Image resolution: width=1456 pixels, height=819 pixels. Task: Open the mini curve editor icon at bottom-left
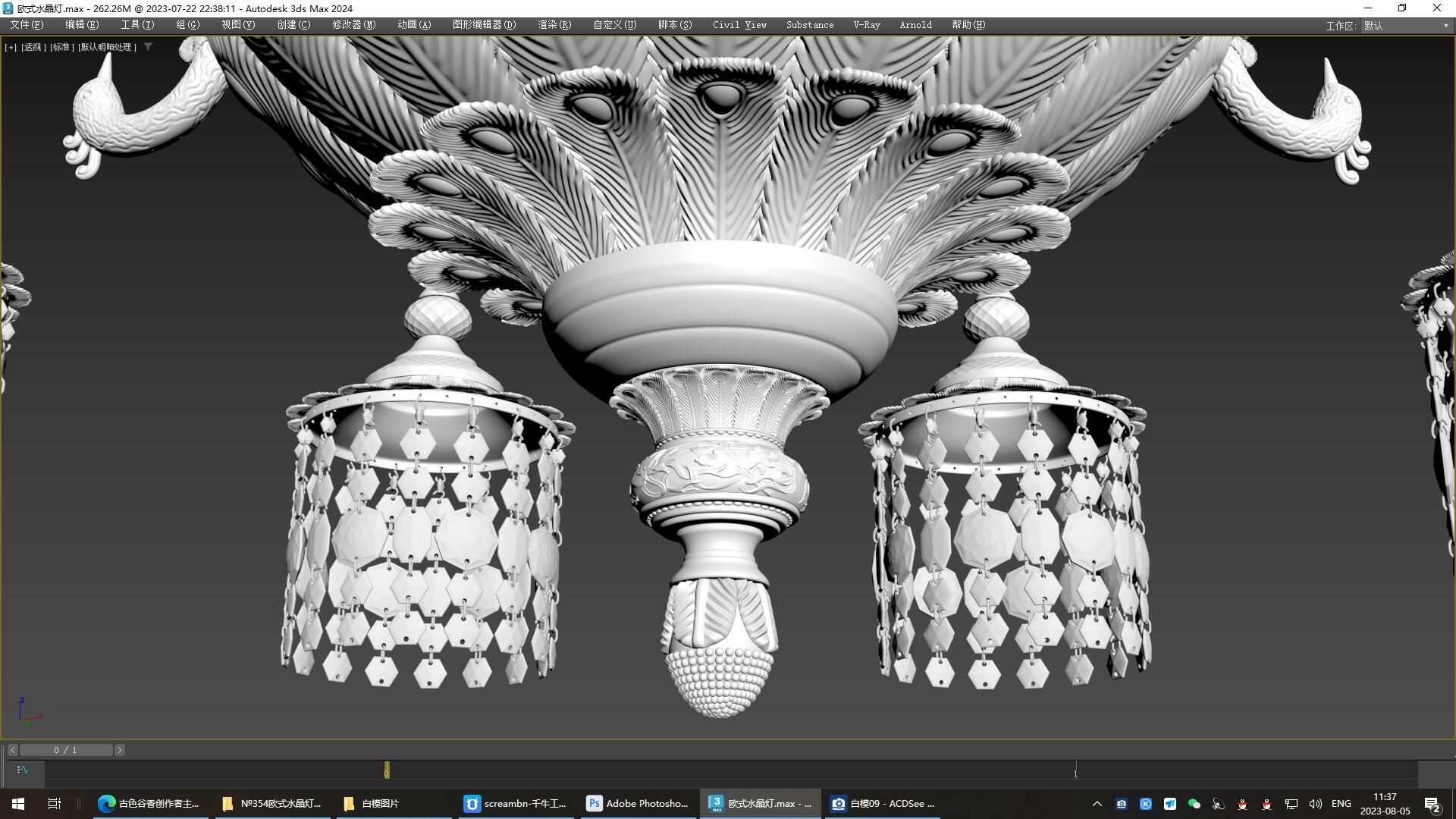(x=23, y=770)
